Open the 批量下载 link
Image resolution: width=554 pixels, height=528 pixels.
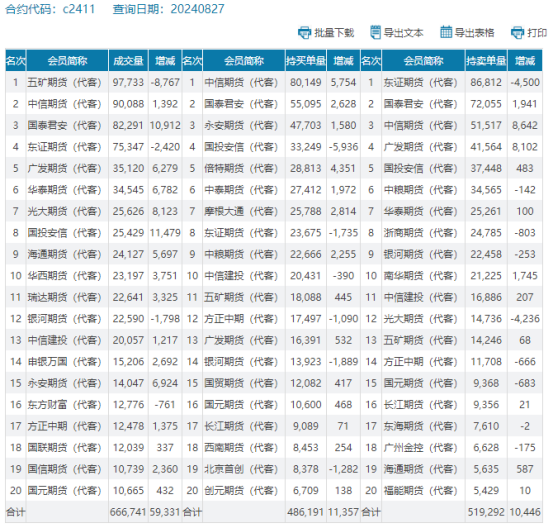(x=334, y=33)
